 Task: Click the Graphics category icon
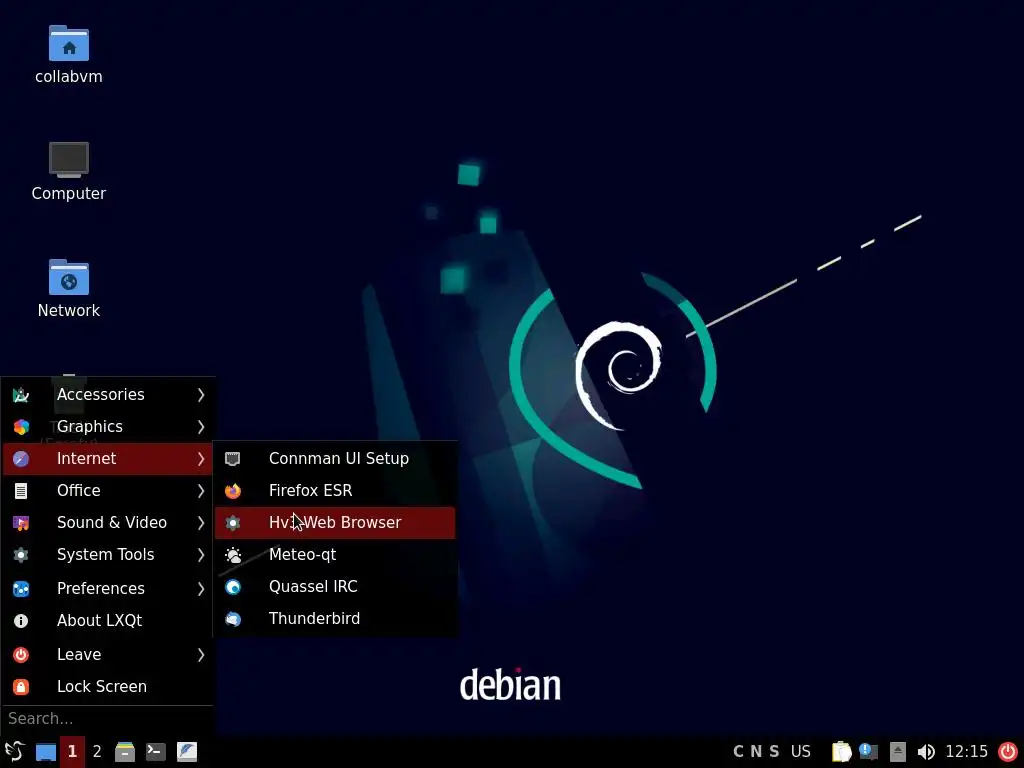(x=21, y=426)
